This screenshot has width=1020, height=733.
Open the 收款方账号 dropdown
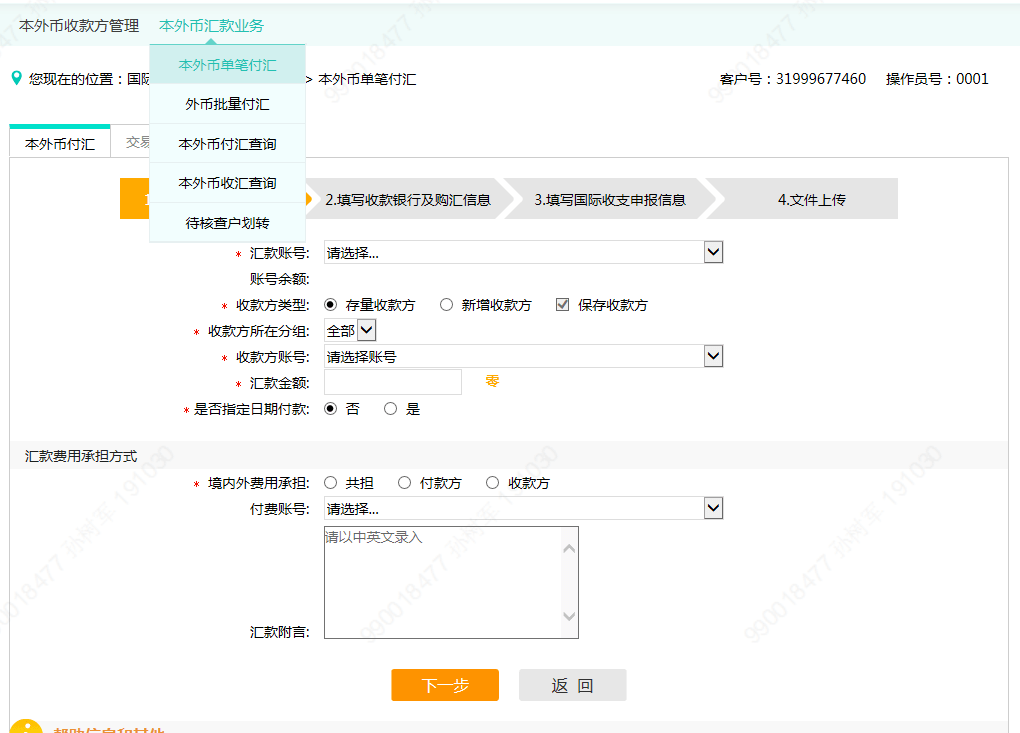tap(524, 356)
